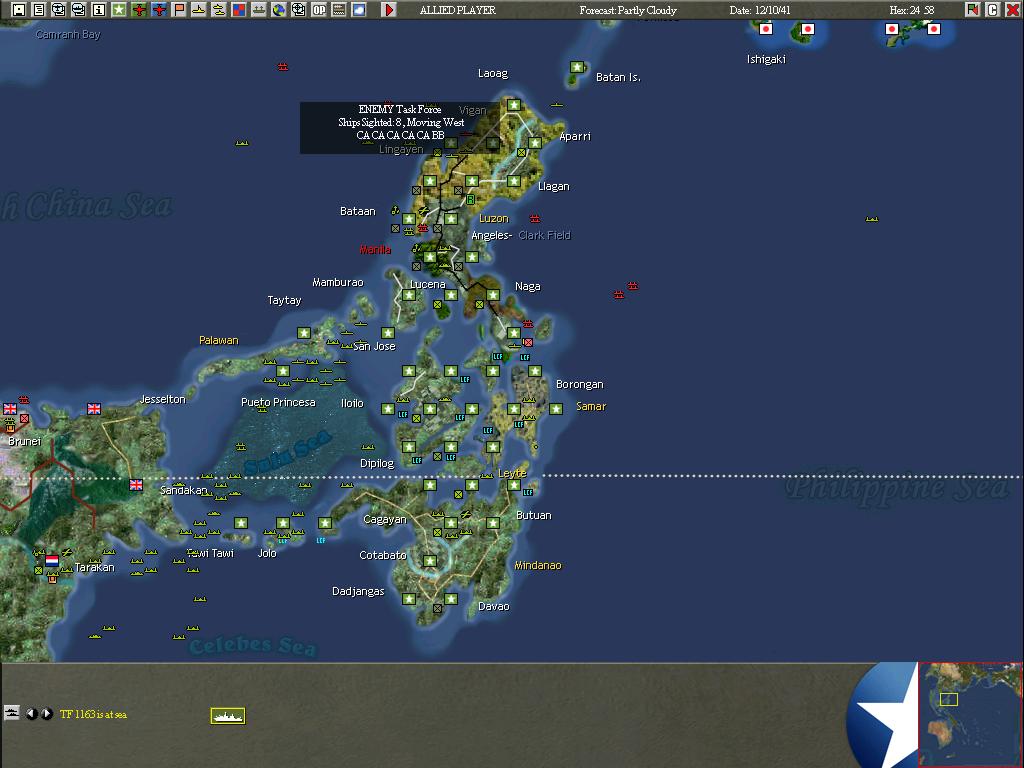Click the Puerto Princesa label
Screen dimensions: 1024x768
[x=278, y=402]
